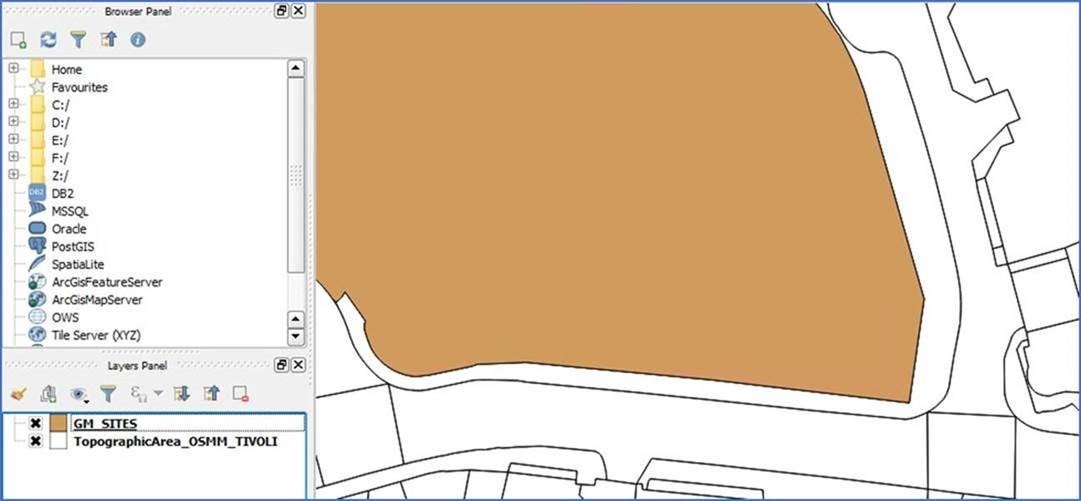The height and width of the screenshot is (501, 1081).
Task: Toggle visibility checkbox of GM_SITES layer
Action: tap(36, 423)
